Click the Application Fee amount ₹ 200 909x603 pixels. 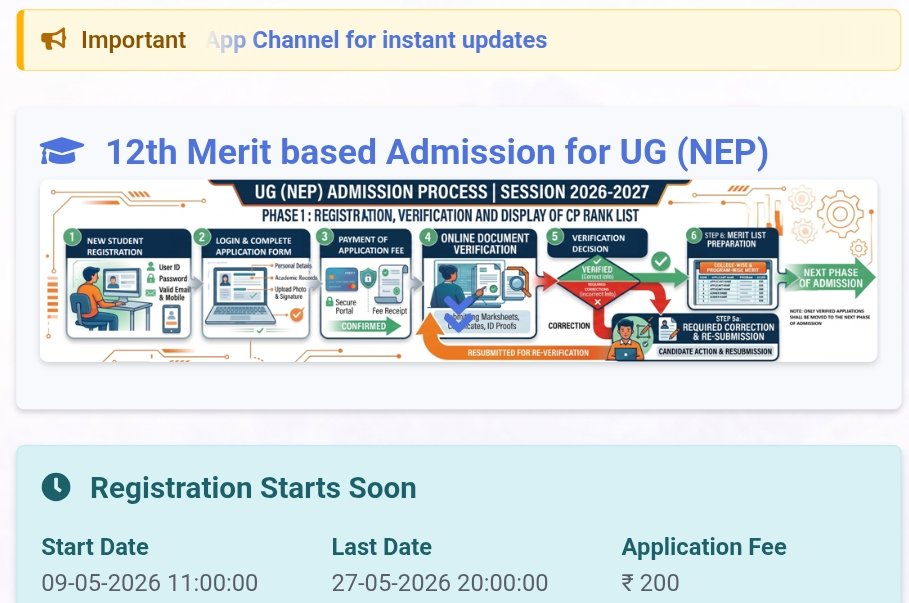pos(650,583)
